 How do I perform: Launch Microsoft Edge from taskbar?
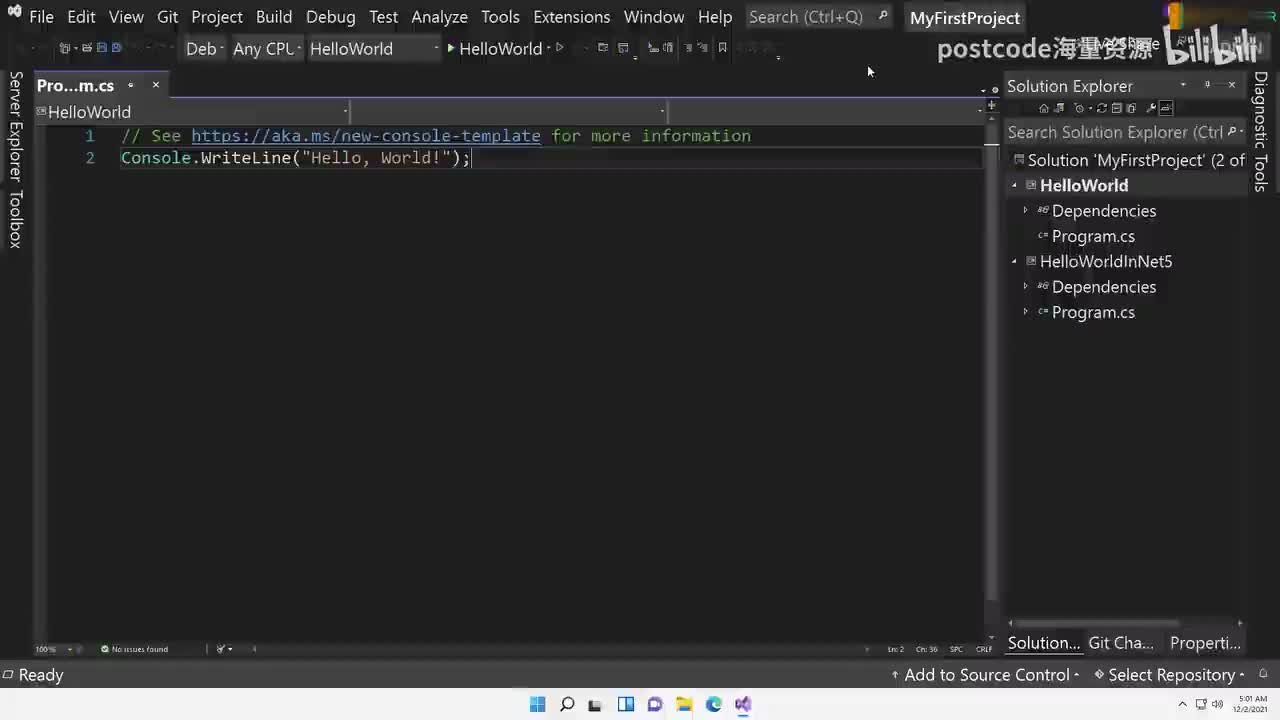point(713,704)
